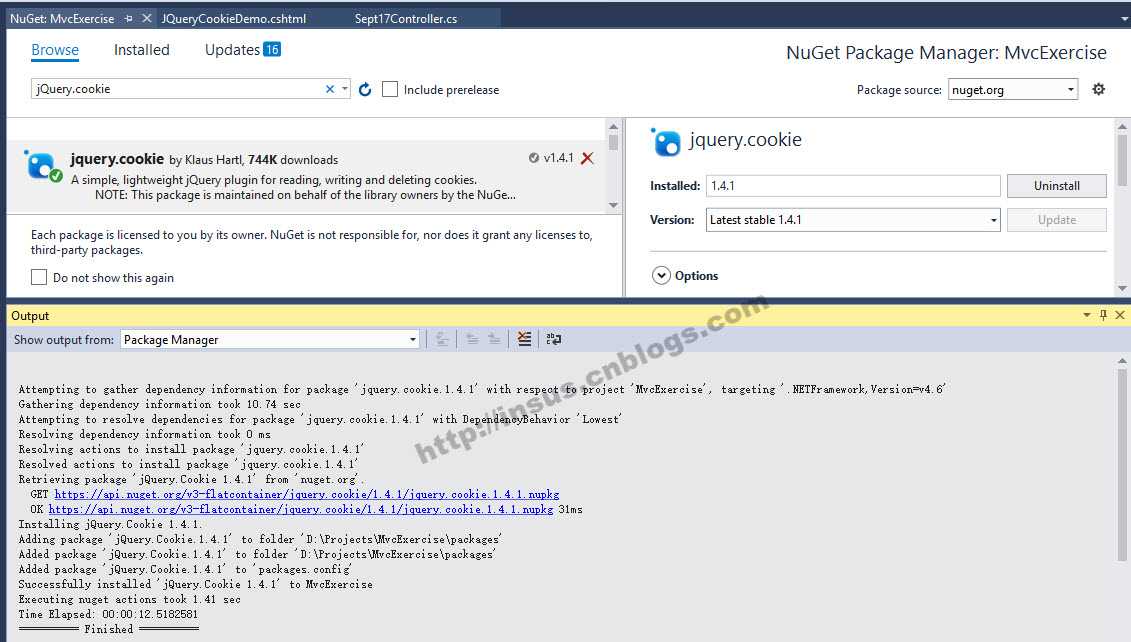Clear the jQuery.cookie search text
This screenshot has height=642, width=1131.
[x=330, y=89]
